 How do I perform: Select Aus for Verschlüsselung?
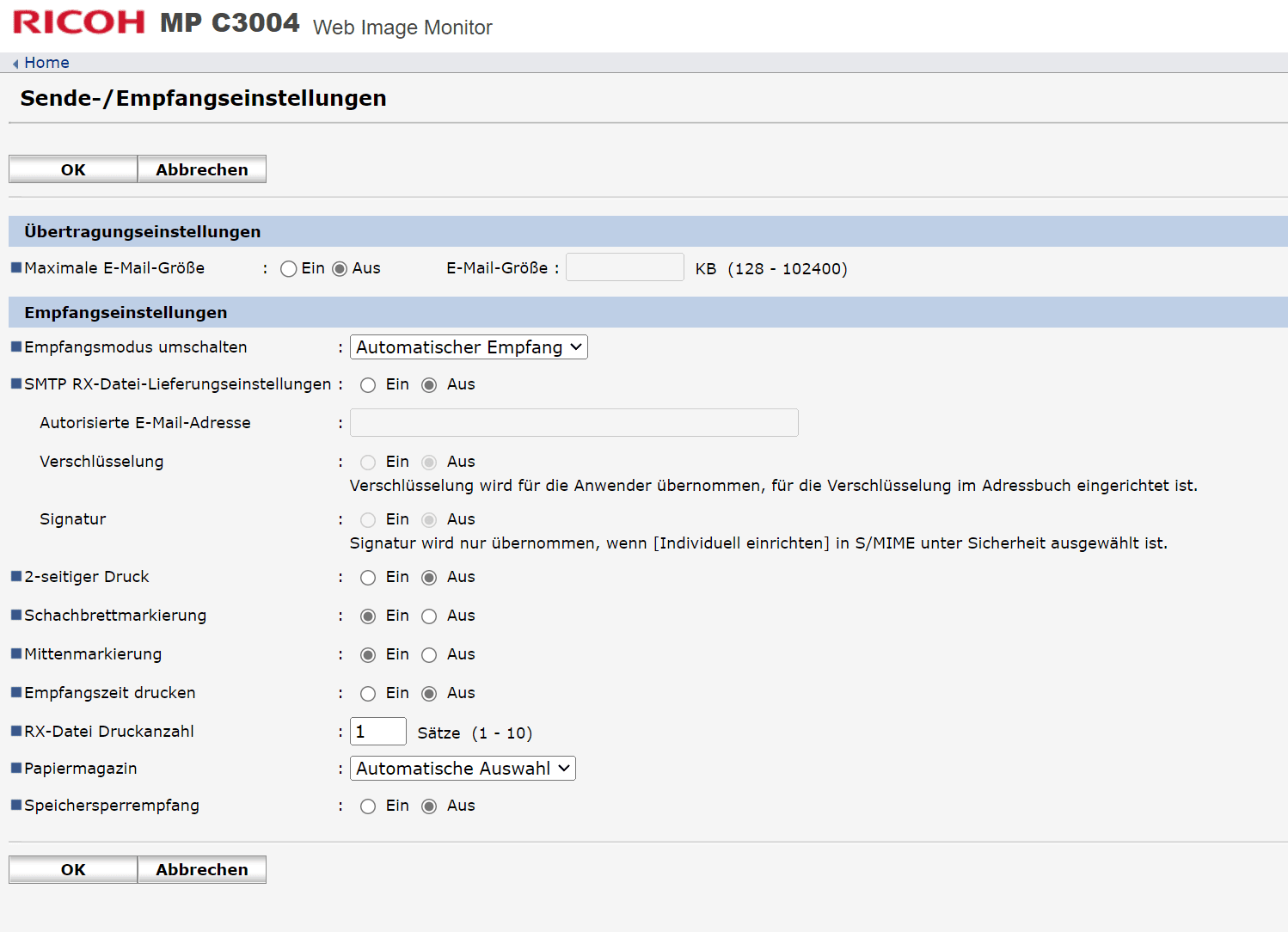[429, 463]
